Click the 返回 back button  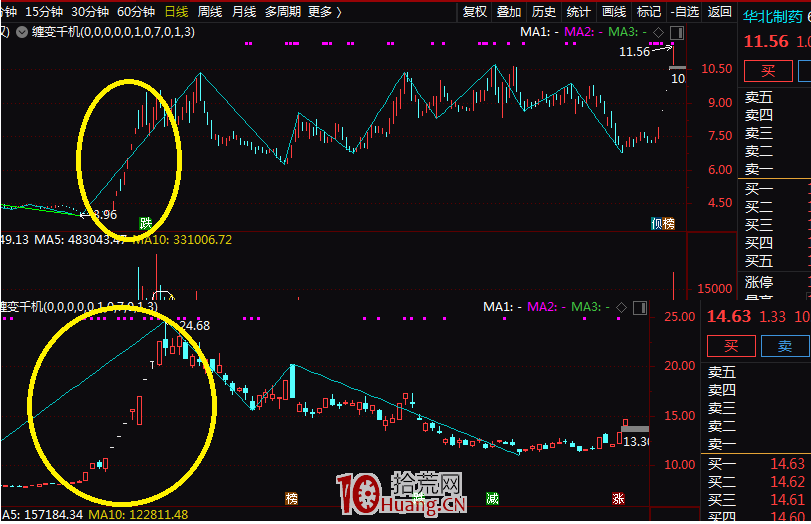[719, 11]
